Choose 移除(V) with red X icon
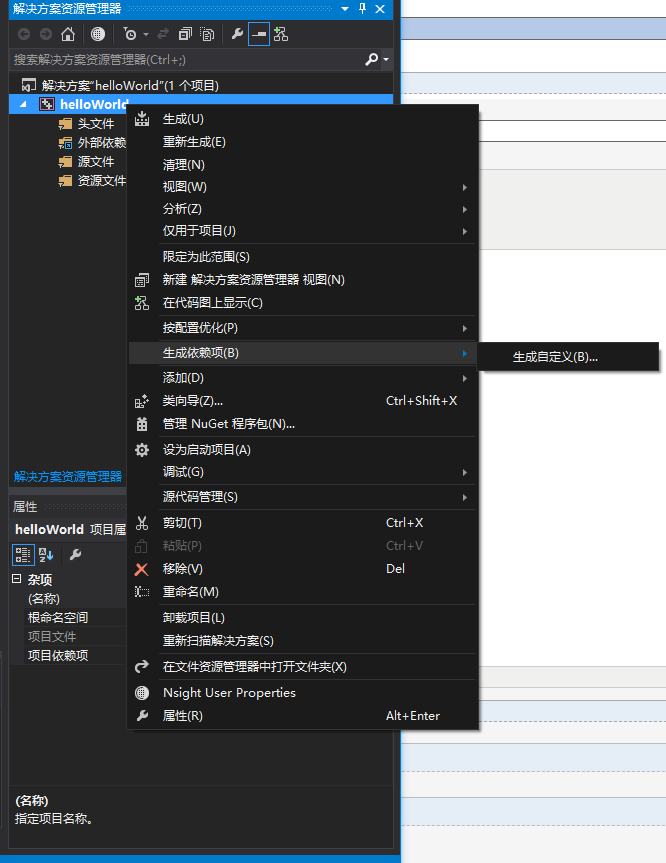The height and width of the screenshot is (863, 666). [x=302, y=569]
